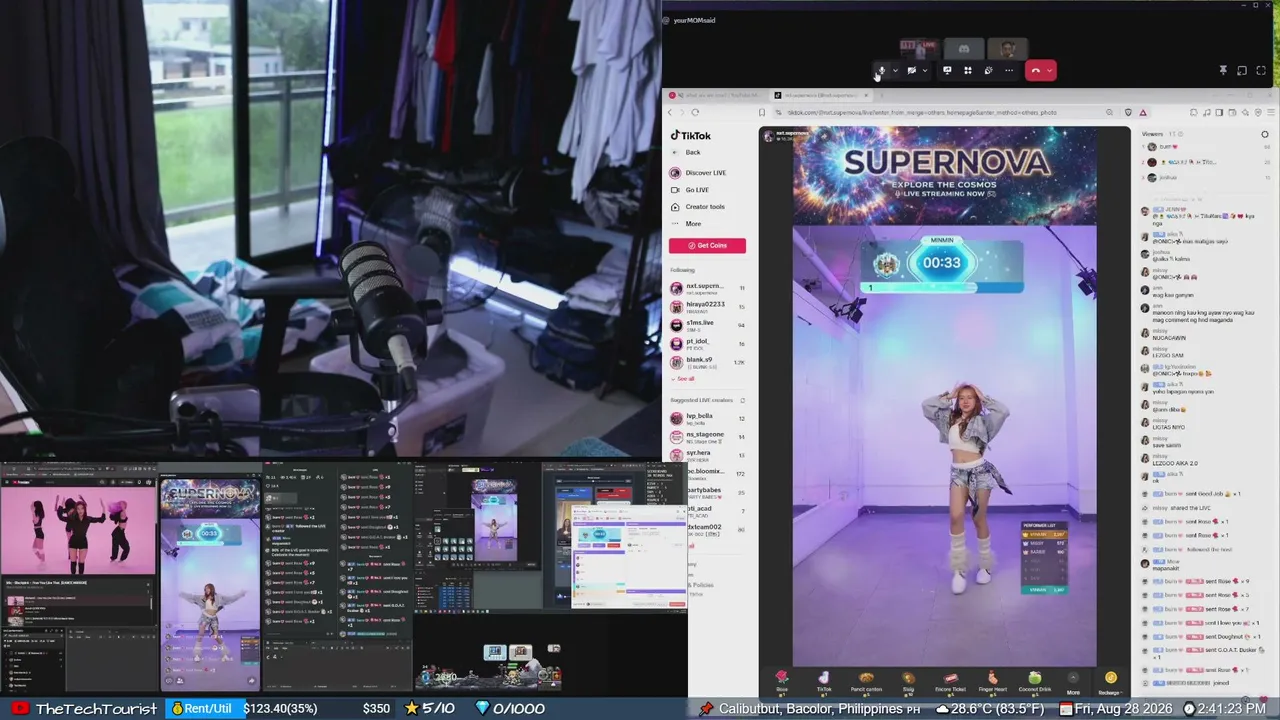Expand More gifts in the gift bar
The height and width of the screenshot is (720, 1280).
pyautogui.click(x=1073, y=683)
